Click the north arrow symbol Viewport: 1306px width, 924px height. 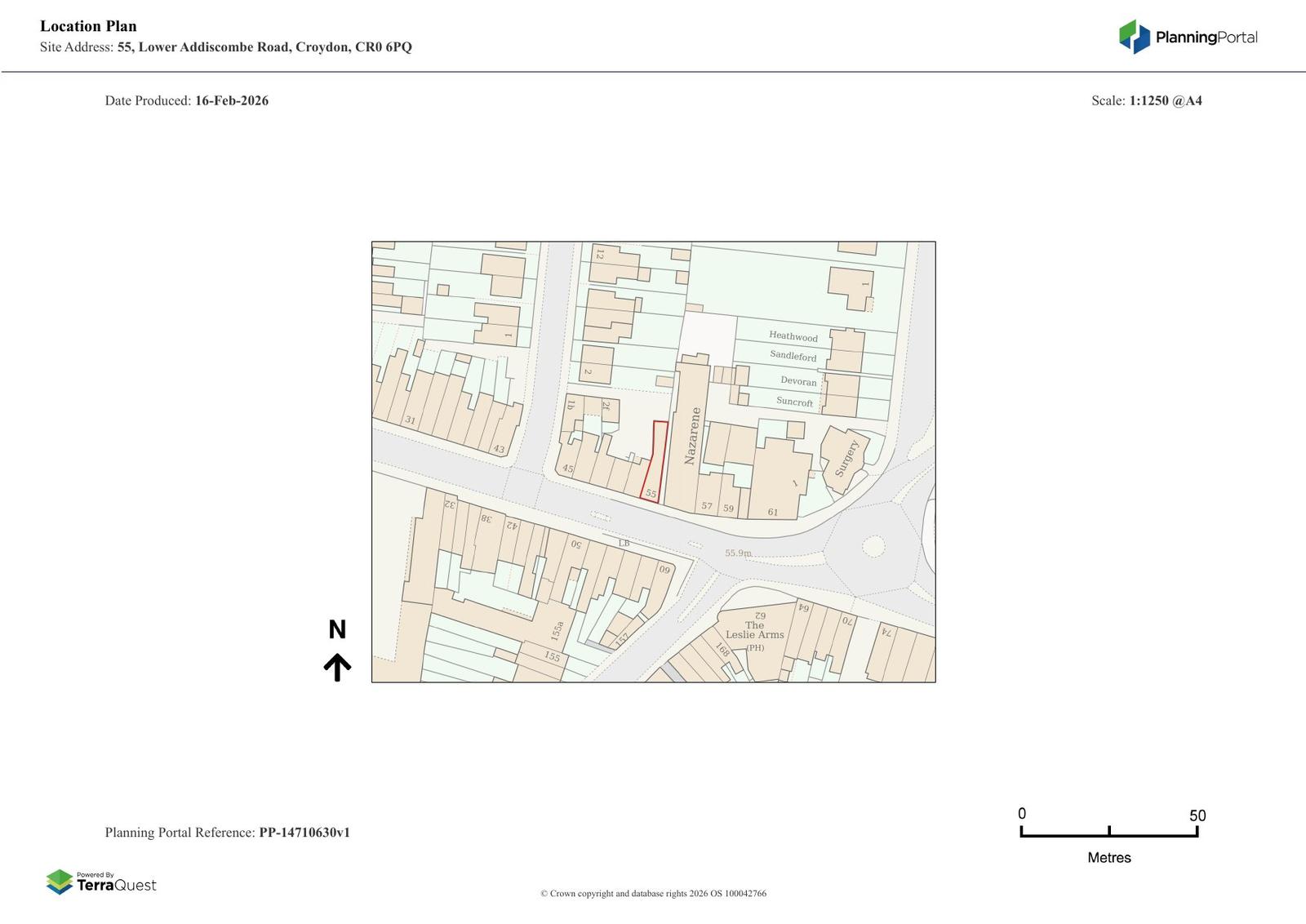pos(337,667)
